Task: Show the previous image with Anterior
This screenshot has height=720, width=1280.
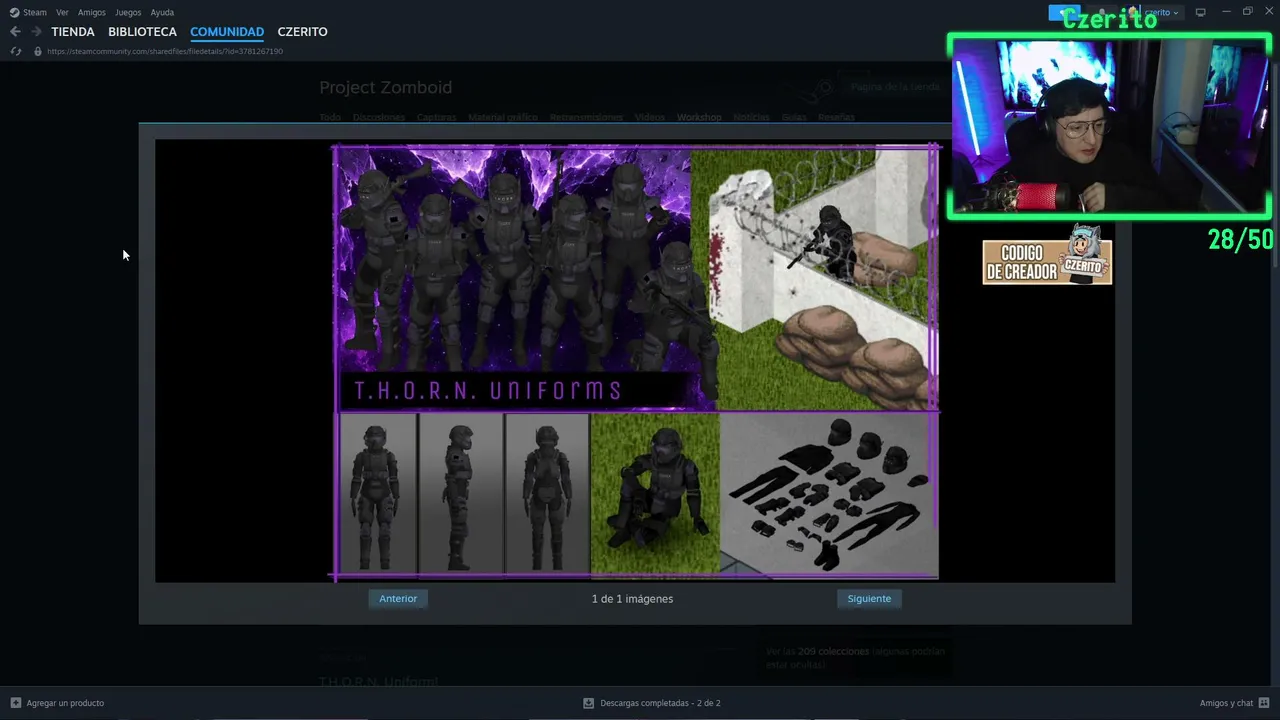Action: pos(398,598)
